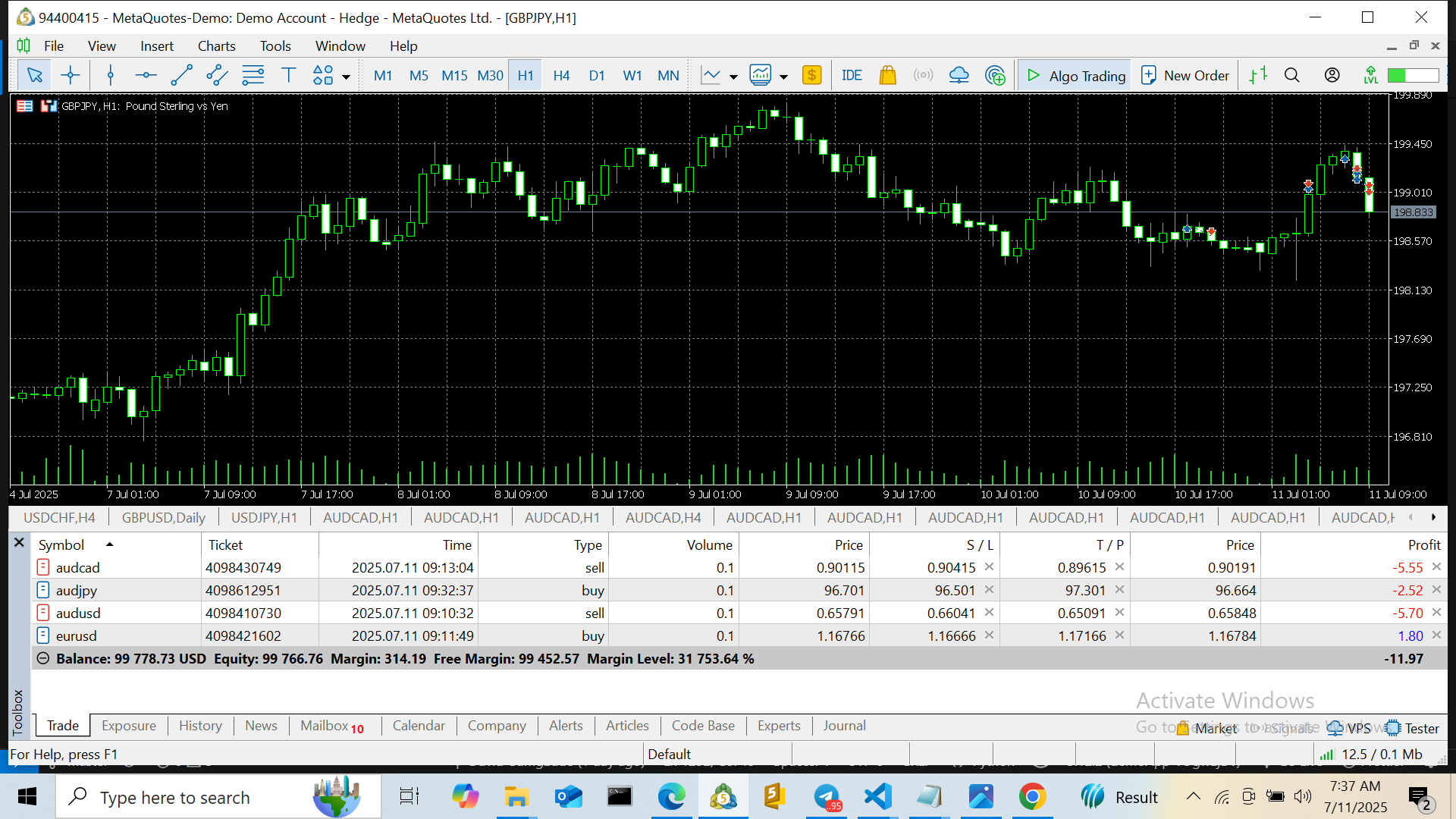Select the equidistant channel tool

[x=217, y=75]
